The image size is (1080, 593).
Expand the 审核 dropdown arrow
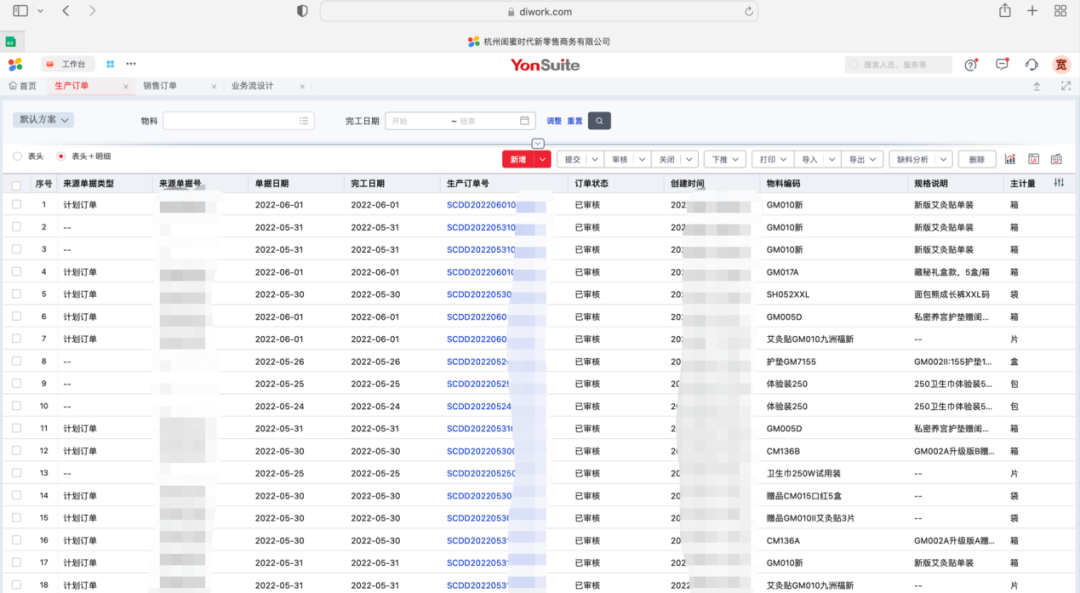642,159
